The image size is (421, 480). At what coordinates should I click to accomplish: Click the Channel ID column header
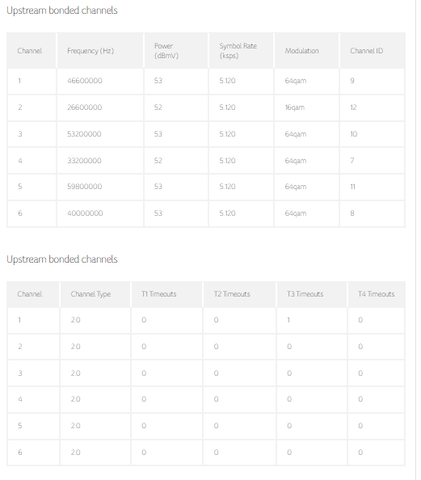(x=366, y=51)
